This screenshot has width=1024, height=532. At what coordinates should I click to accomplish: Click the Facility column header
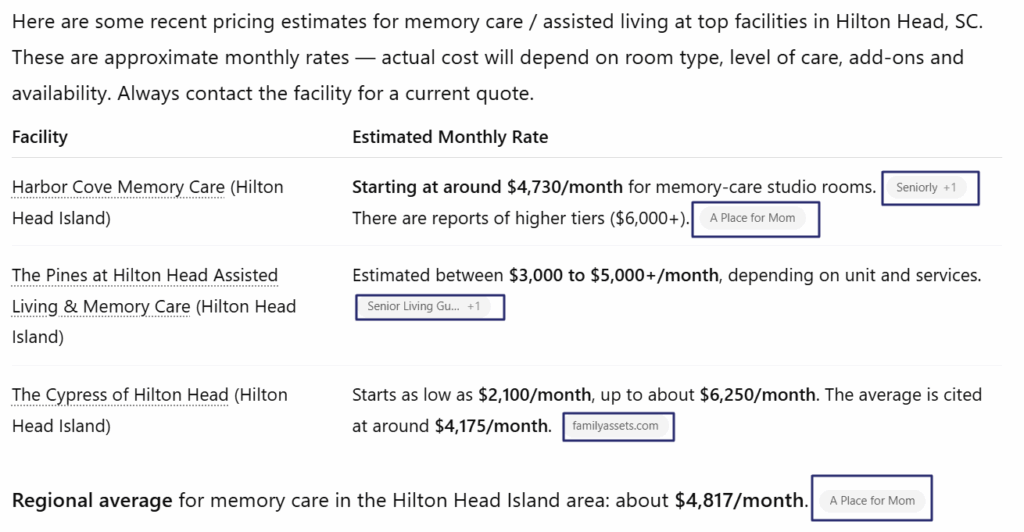40,137
